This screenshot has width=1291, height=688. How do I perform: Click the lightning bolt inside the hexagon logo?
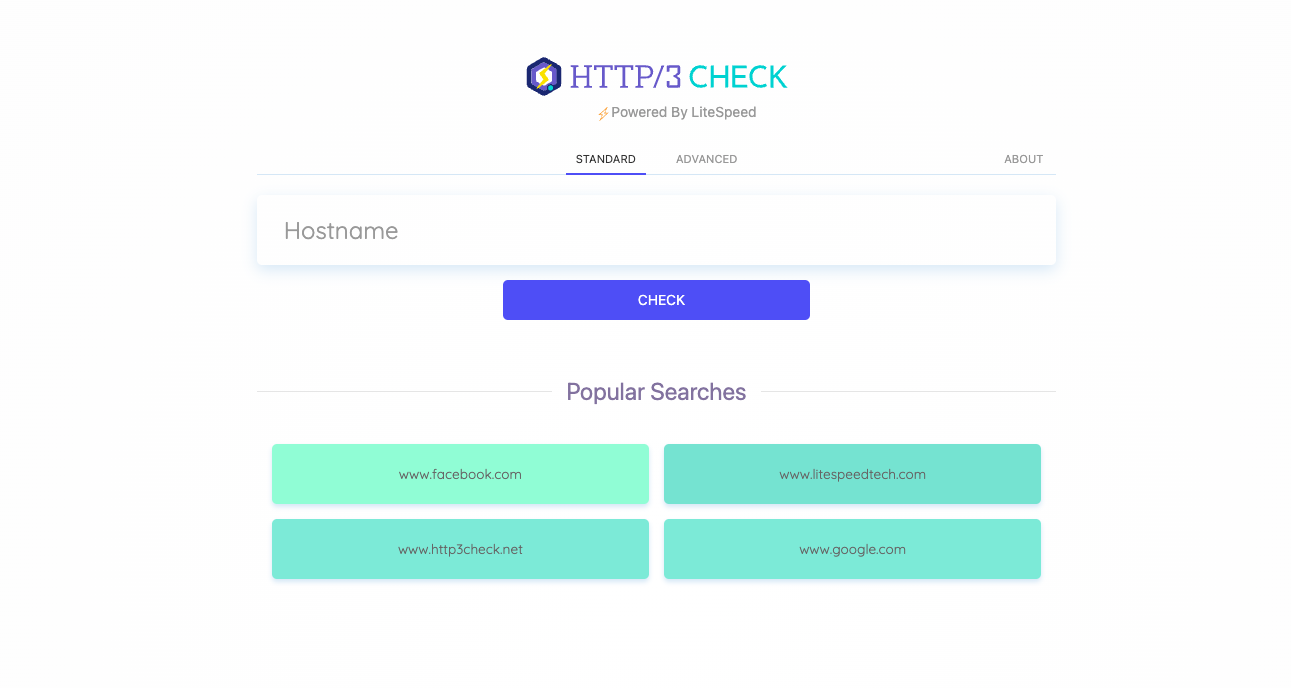click(544, 75)
